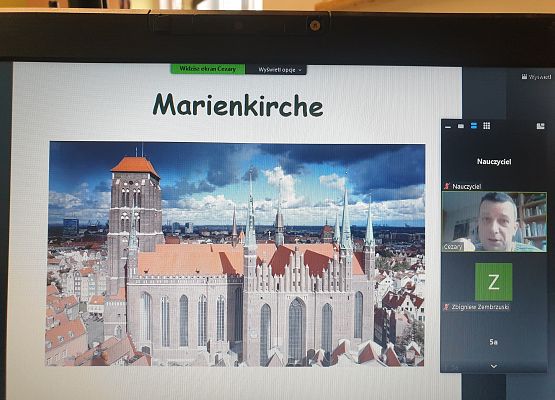Screen dimensions: 555x400
Task: Switch video panel to grid view icon
Action: tap(487, 126)
